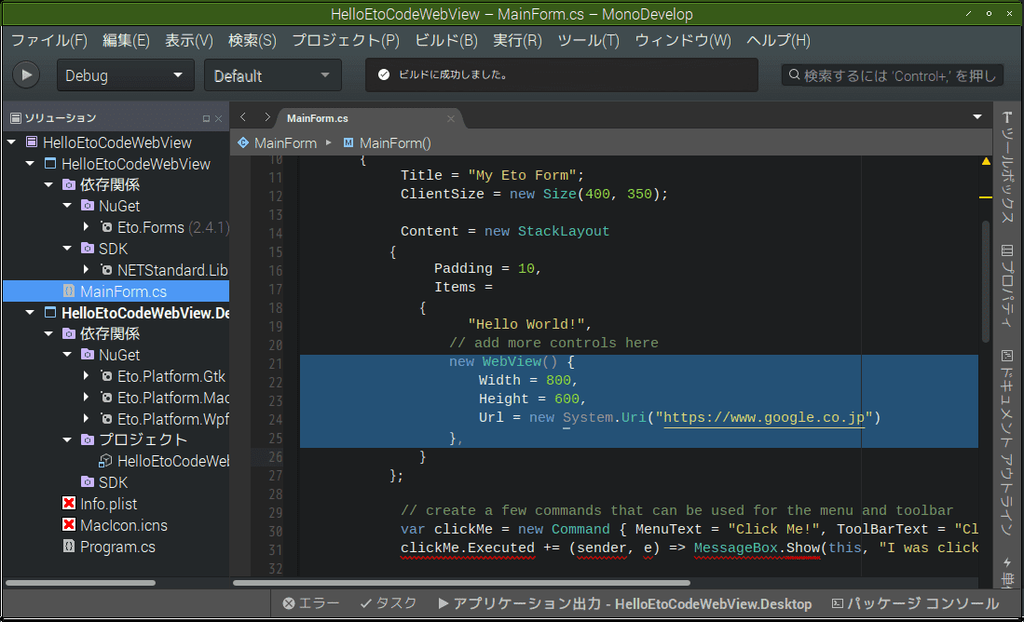This screenshot has width=1024, height=622.
Task: Expand the Eto.Forms (2.4.1) package node
Action: coord(85,227)
